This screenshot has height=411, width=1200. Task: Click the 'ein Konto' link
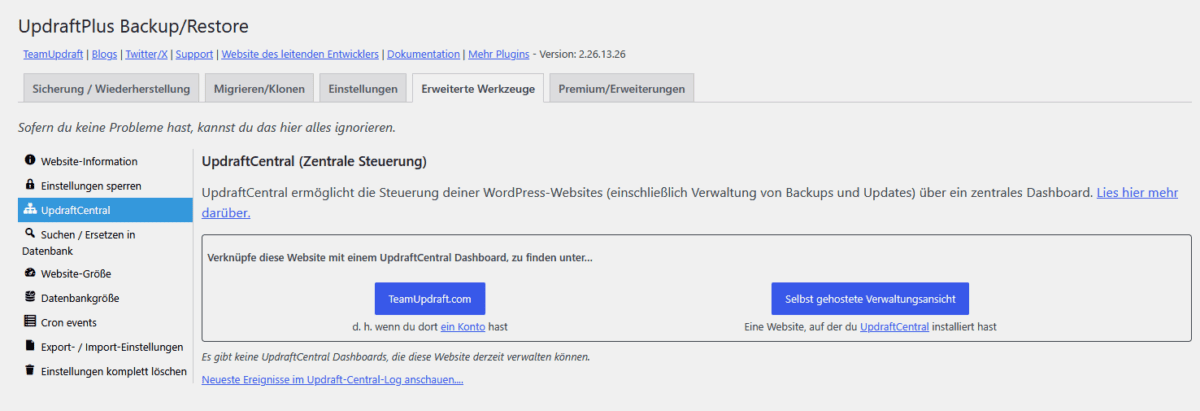click(461, 327)
